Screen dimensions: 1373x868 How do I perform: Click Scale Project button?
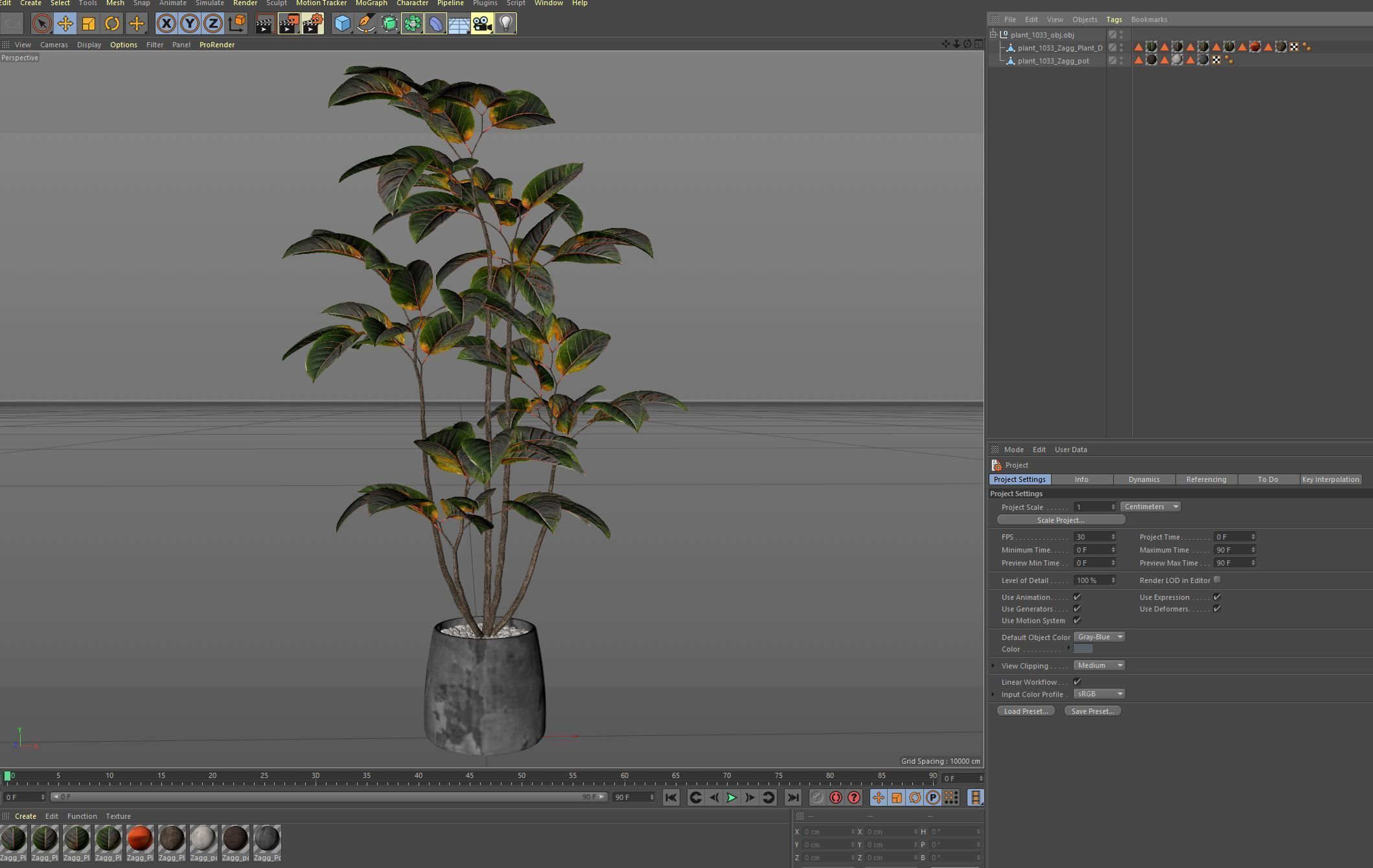pos(1061,520)
